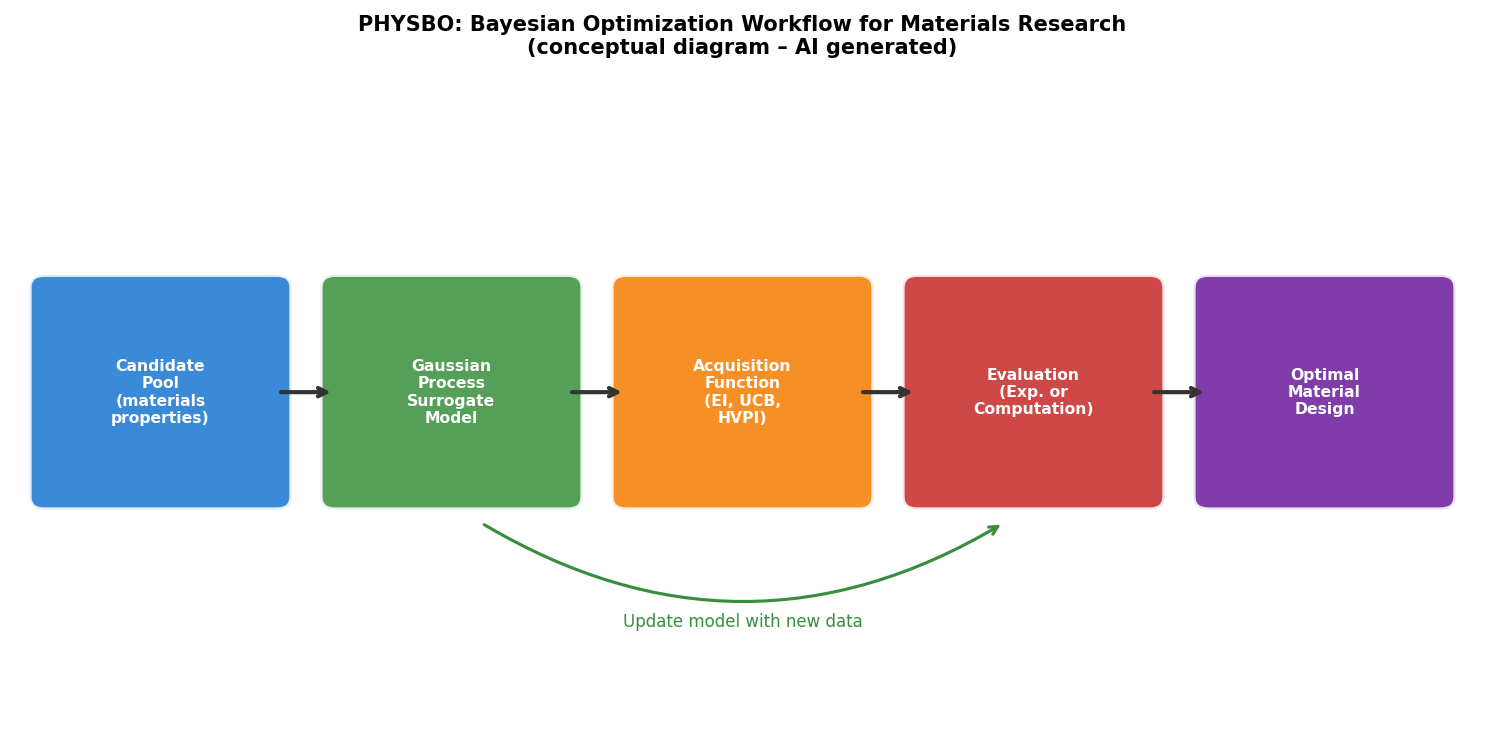Click the word 'Surrogate' in the green box
Viewport: 1485px width, 733px height.
point(451,401)
